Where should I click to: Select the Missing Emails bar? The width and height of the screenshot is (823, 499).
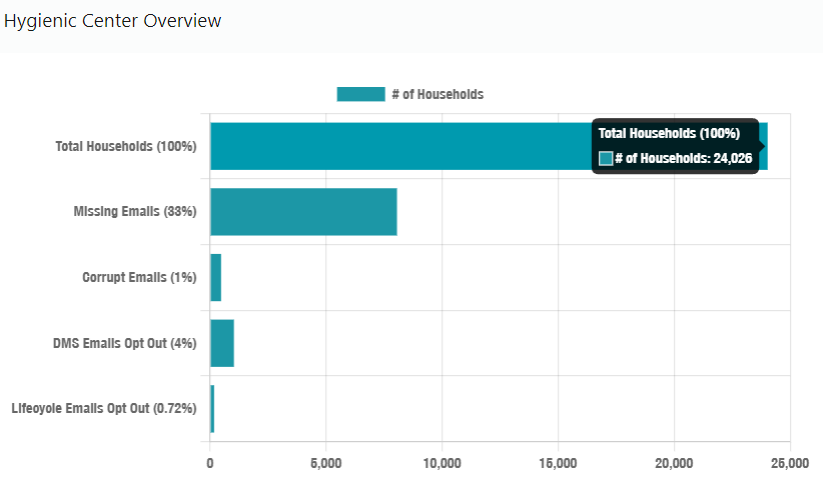point(303,212)
